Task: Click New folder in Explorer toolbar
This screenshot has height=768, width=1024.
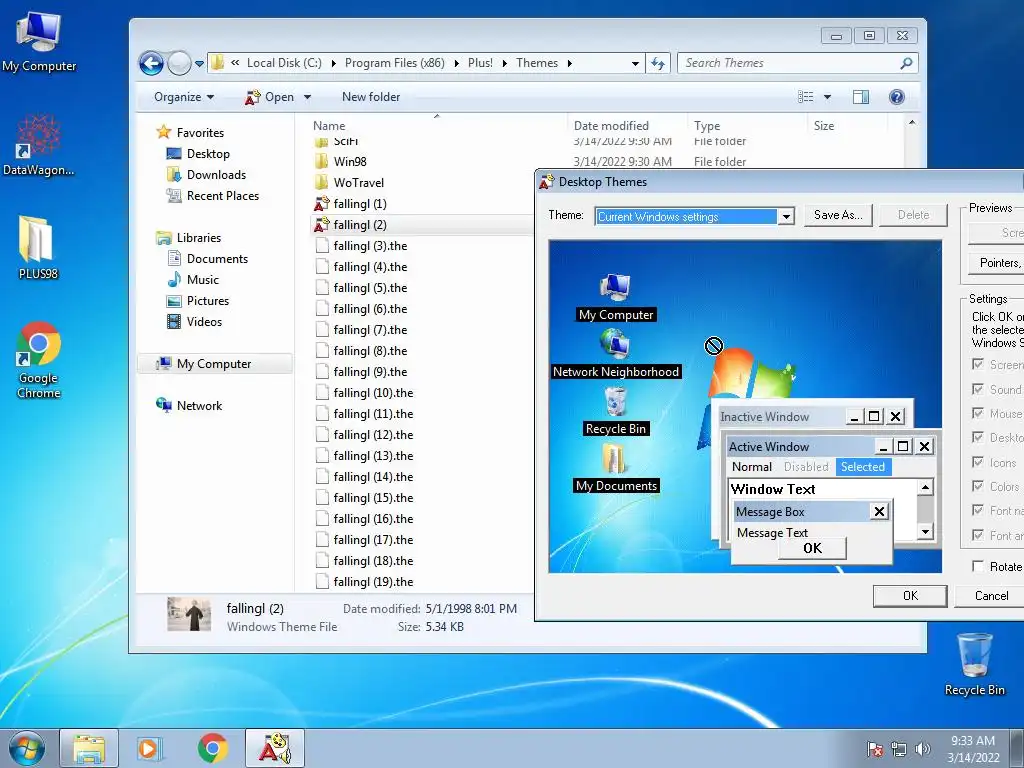Action: 370,97
